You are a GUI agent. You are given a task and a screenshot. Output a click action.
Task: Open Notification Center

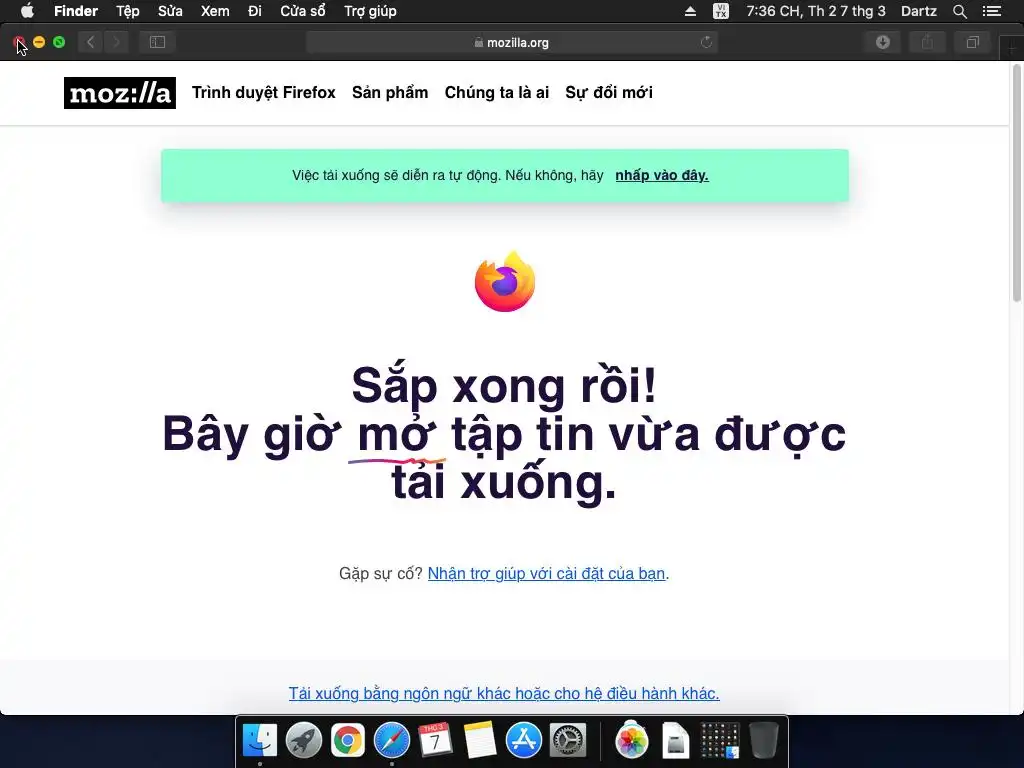point(991,11)
